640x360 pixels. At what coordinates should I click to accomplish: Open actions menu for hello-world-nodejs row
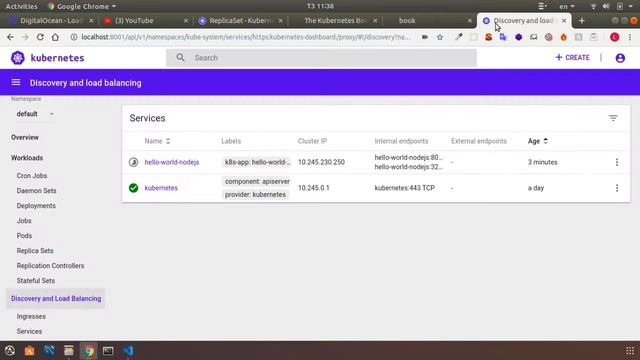tap(617, 162)
